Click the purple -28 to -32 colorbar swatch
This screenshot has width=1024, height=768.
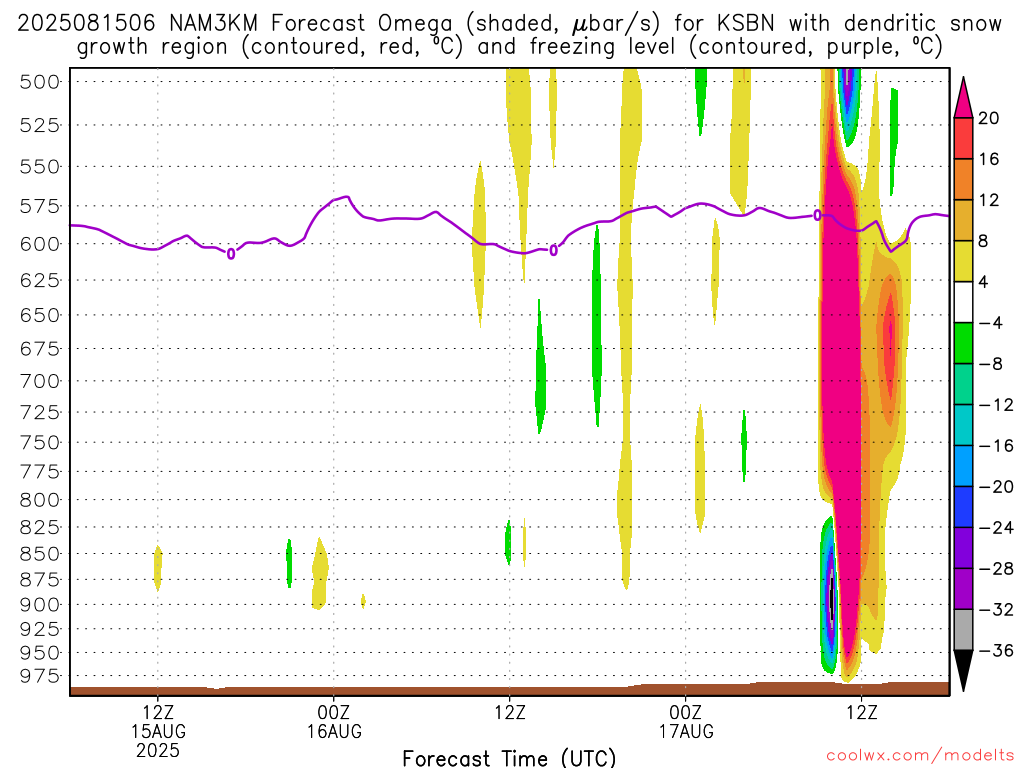(963, 589)
